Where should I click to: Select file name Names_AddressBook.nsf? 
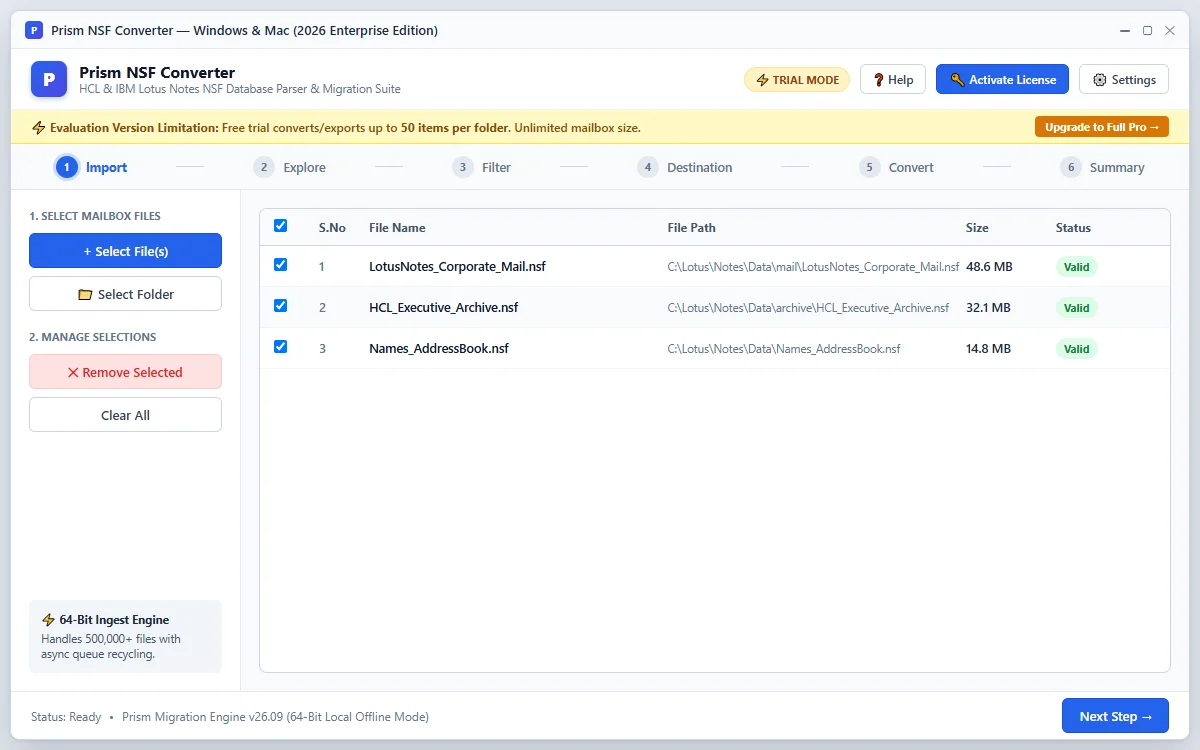(439, 349)
